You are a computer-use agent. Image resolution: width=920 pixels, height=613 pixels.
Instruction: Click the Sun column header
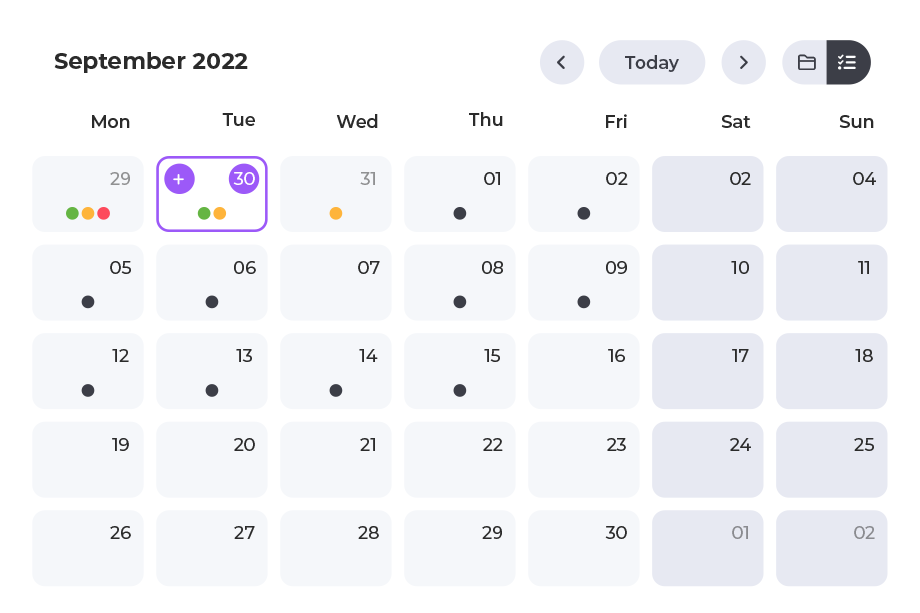pos(856,121)
